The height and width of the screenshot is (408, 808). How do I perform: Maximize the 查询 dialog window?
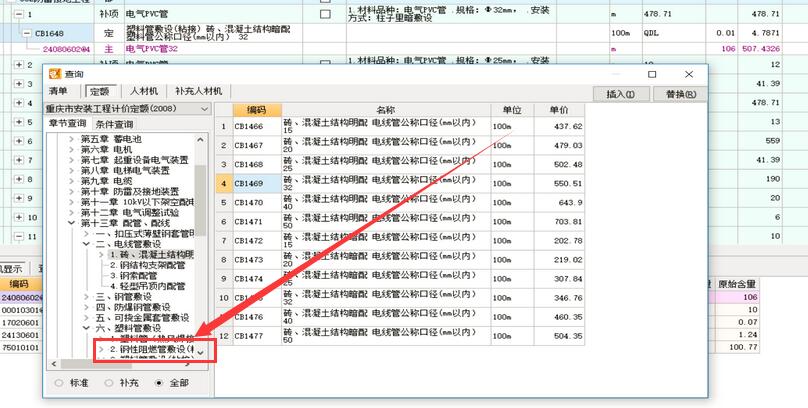pos(652,74)
